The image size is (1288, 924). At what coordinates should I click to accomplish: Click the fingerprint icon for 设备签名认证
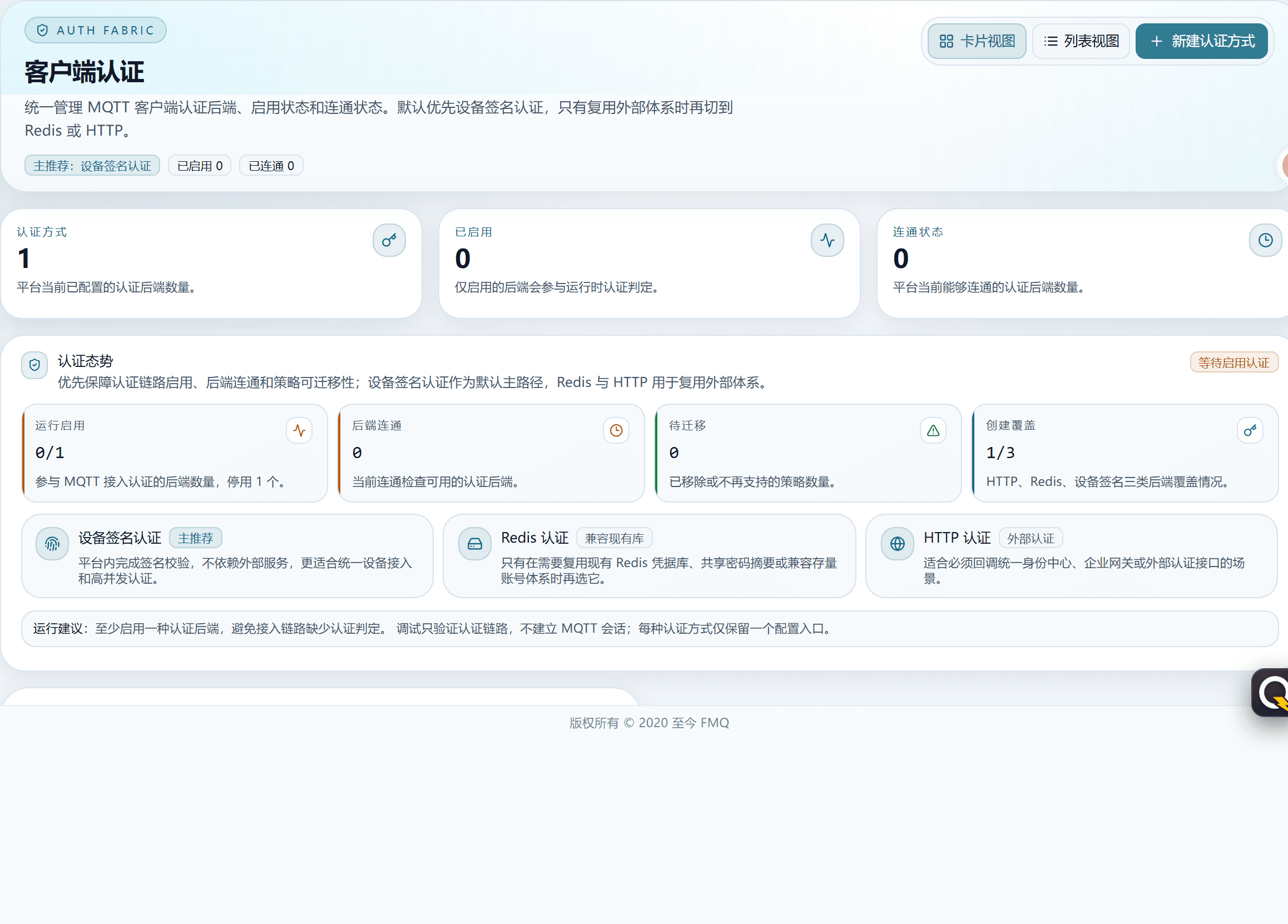[x=52, y=544]
